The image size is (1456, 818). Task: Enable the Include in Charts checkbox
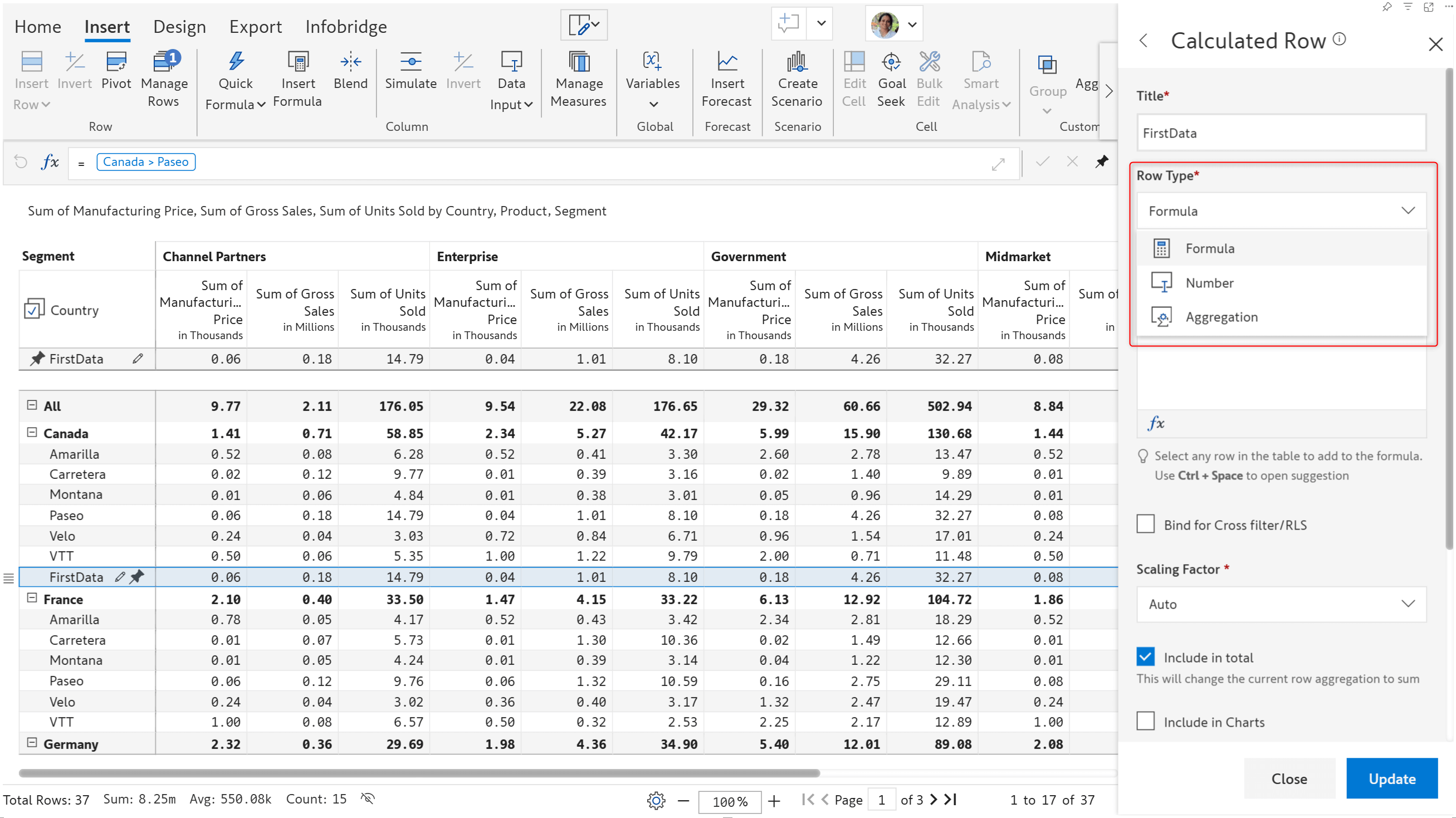pyautogui.click(x=1148, y=720)
